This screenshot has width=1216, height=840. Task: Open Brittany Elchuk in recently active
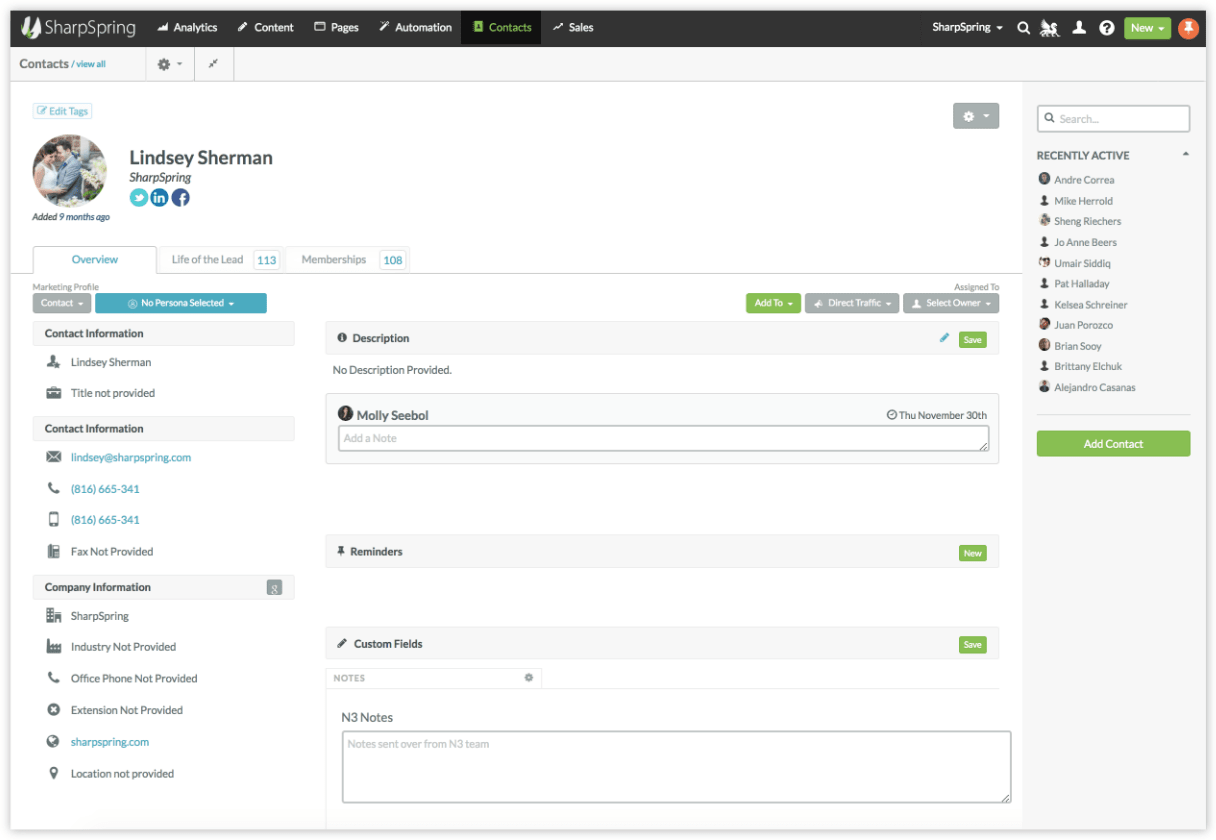coord(1088,366)
